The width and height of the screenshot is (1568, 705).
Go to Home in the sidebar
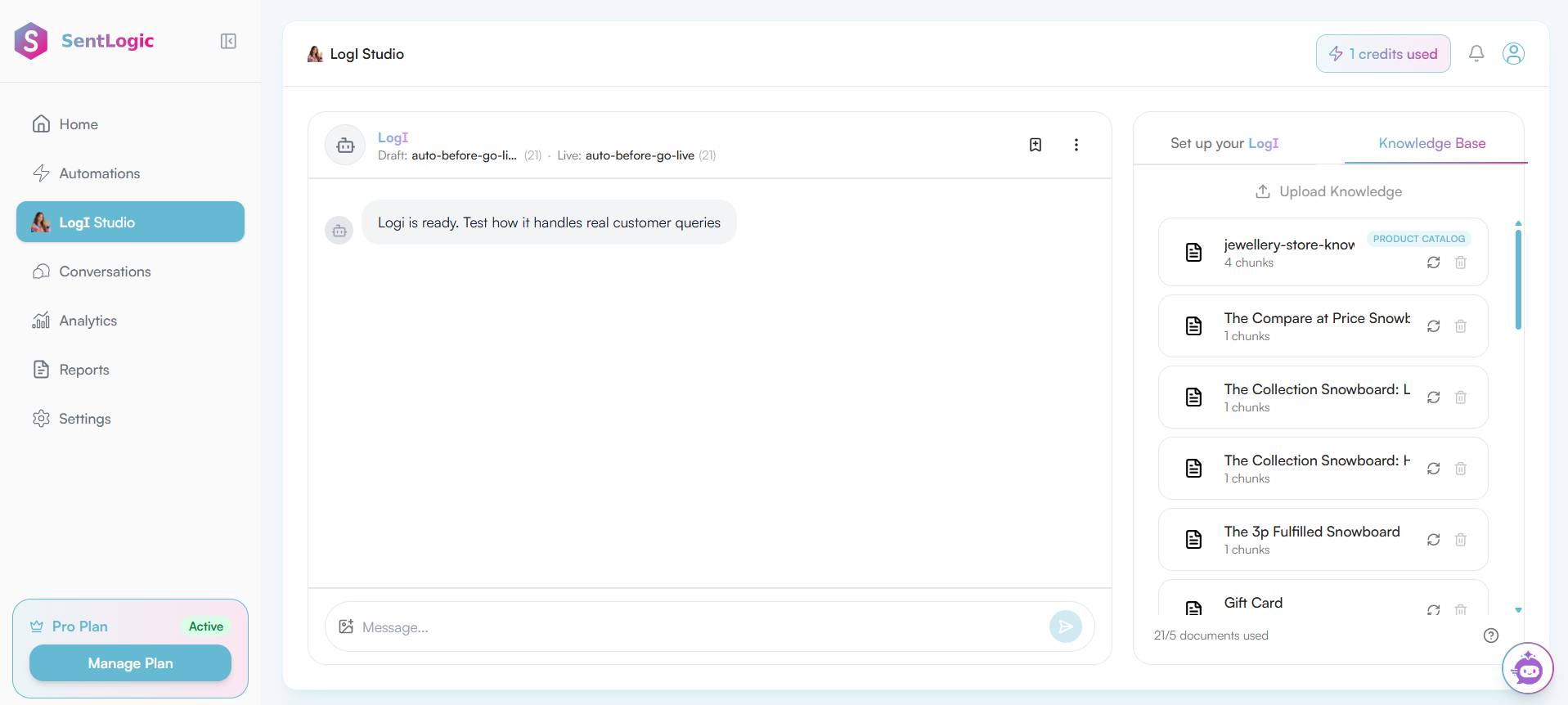pyautogui.click(x=130, y=124)
